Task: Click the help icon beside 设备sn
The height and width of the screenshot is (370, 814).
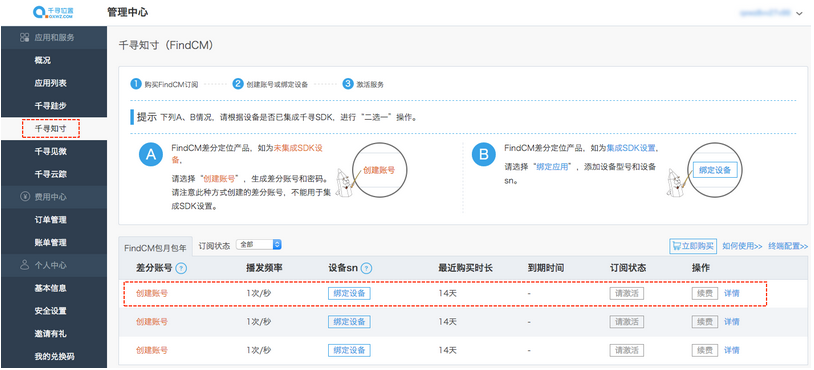Action: click(x=367, y=269)
